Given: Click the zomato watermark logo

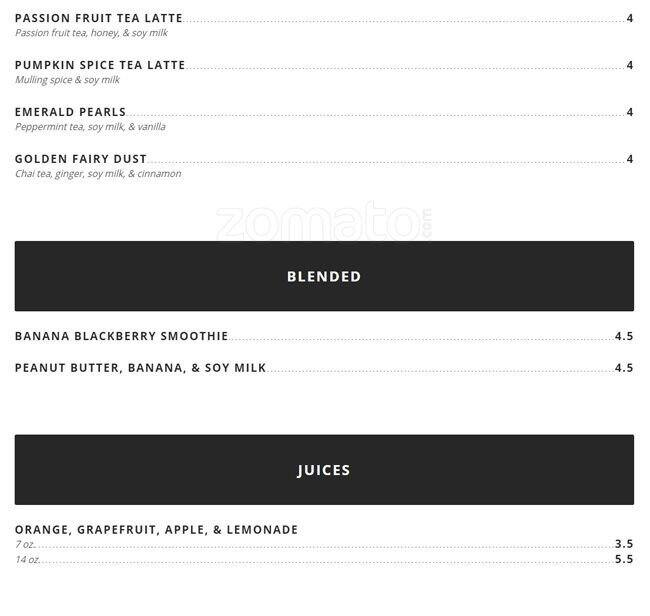Looking at the screenshot, I should coord(324,222).
